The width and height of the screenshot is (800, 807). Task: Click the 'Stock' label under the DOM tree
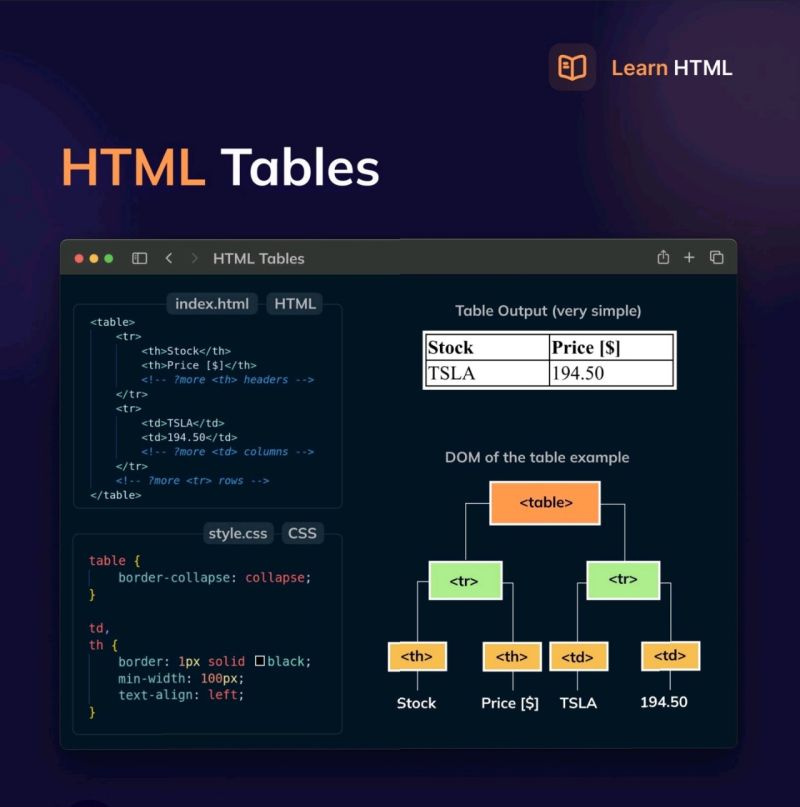416,703
